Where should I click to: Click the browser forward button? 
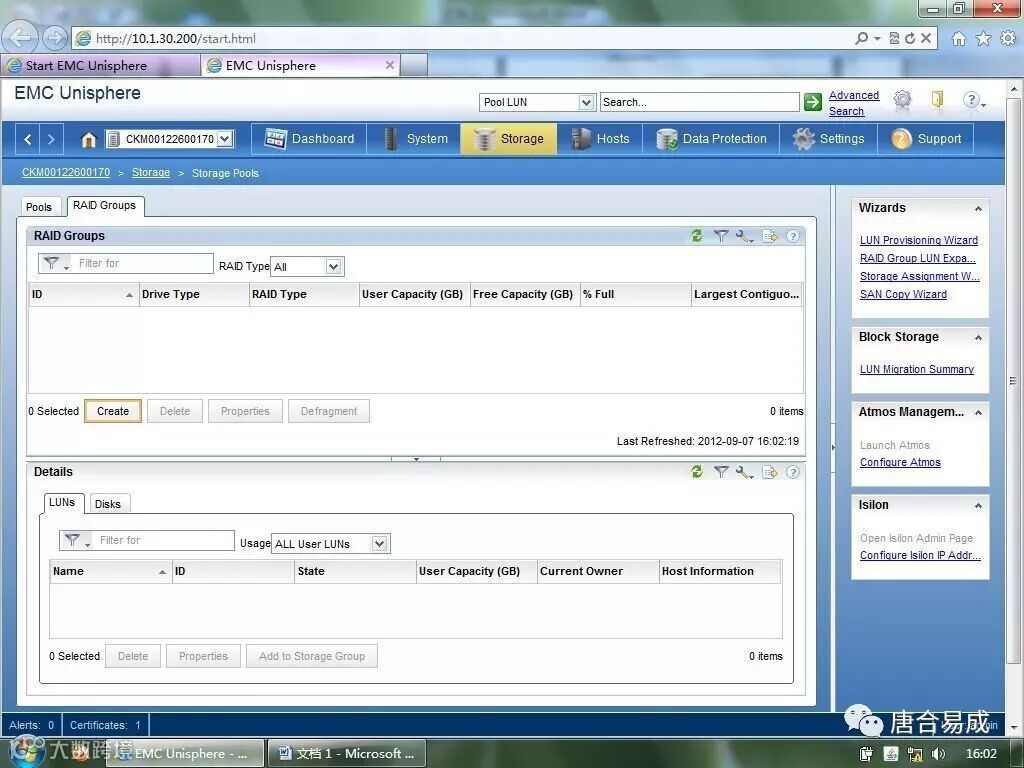tap(55, 38)
